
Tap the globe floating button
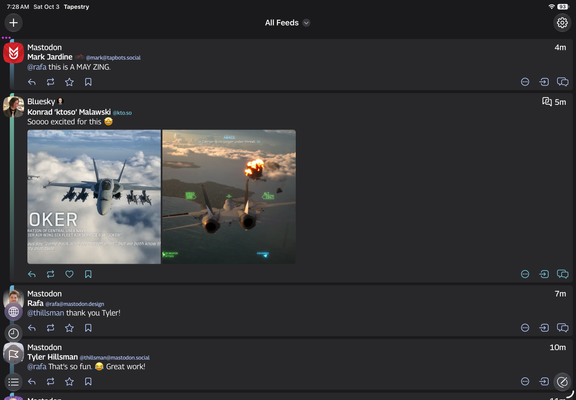click(14, 312)
